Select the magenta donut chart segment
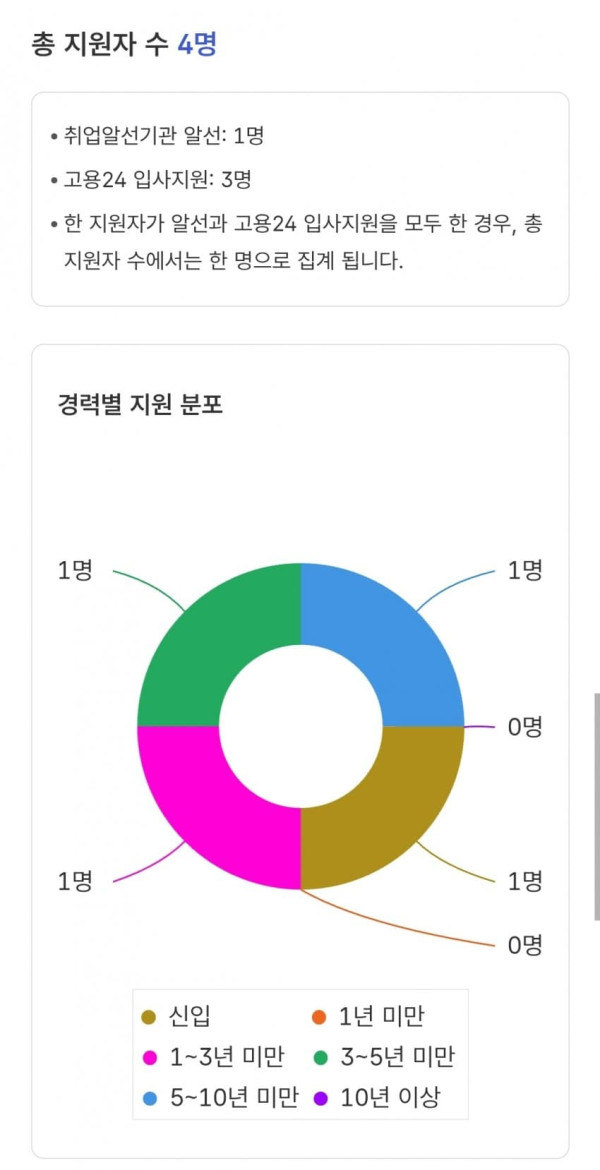 point(213,810)
